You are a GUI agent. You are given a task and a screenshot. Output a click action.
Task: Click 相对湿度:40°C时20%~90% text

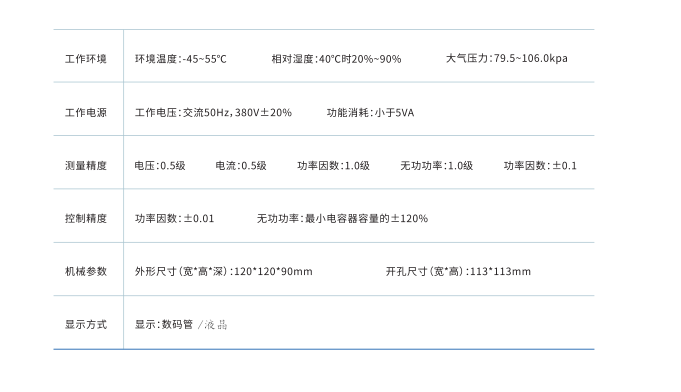336,59
